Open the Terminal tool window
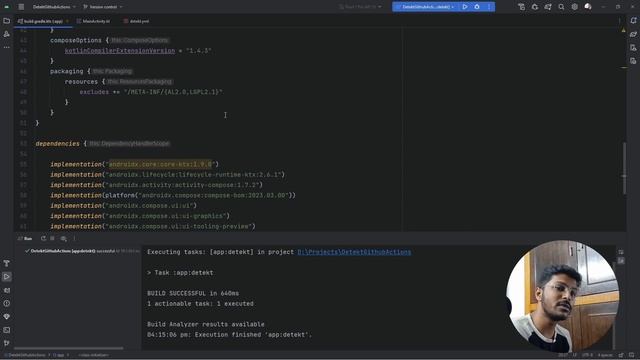This screenshot has height=360, width=640. click(x=7, y=330)
